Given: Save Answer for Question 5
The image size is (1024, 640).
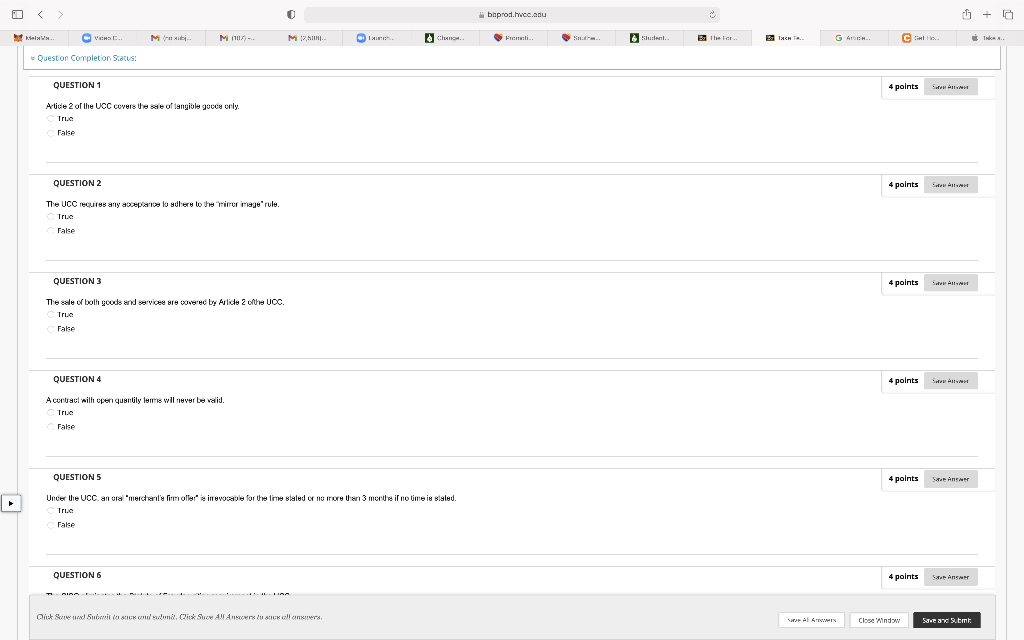Looking at the screenshot, I should (950, 479).
